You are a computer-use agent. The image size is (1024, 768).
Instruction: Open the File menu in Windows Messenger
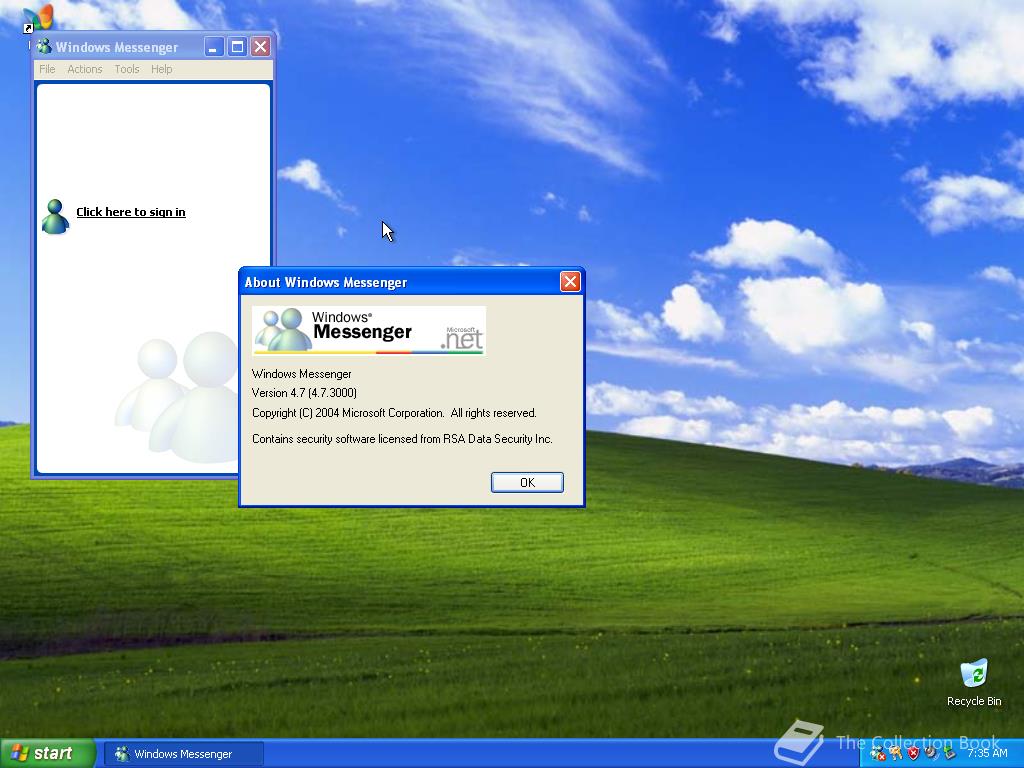pos(47,69)
